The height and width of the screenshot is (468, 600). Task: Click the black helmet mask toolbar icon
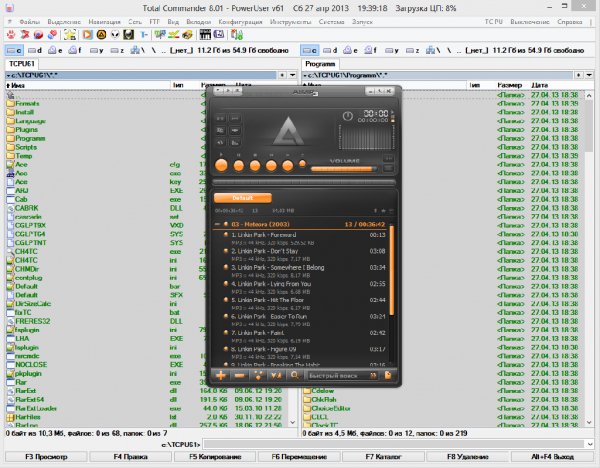129,35
